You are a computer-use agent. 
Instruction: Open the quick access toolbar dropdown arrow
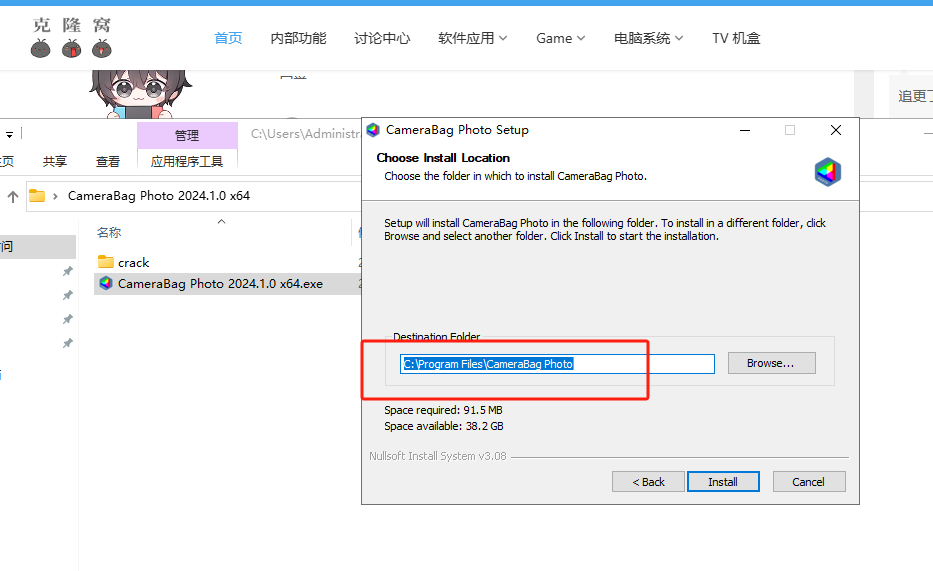[10, 135]
